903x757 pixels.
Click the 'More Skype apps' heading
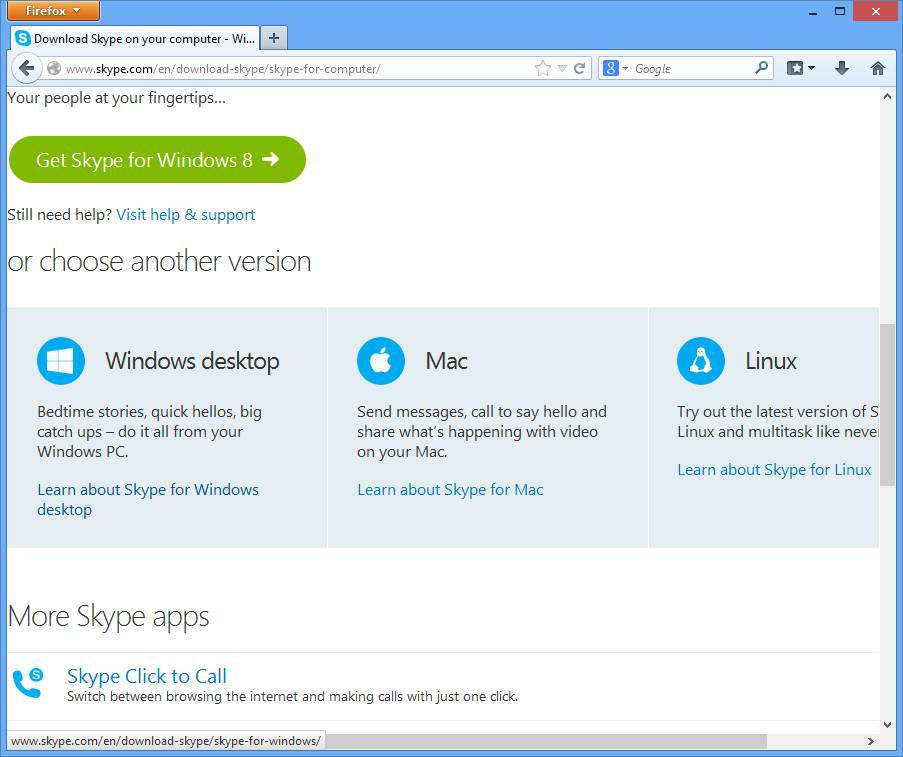(x=109, y=616)
